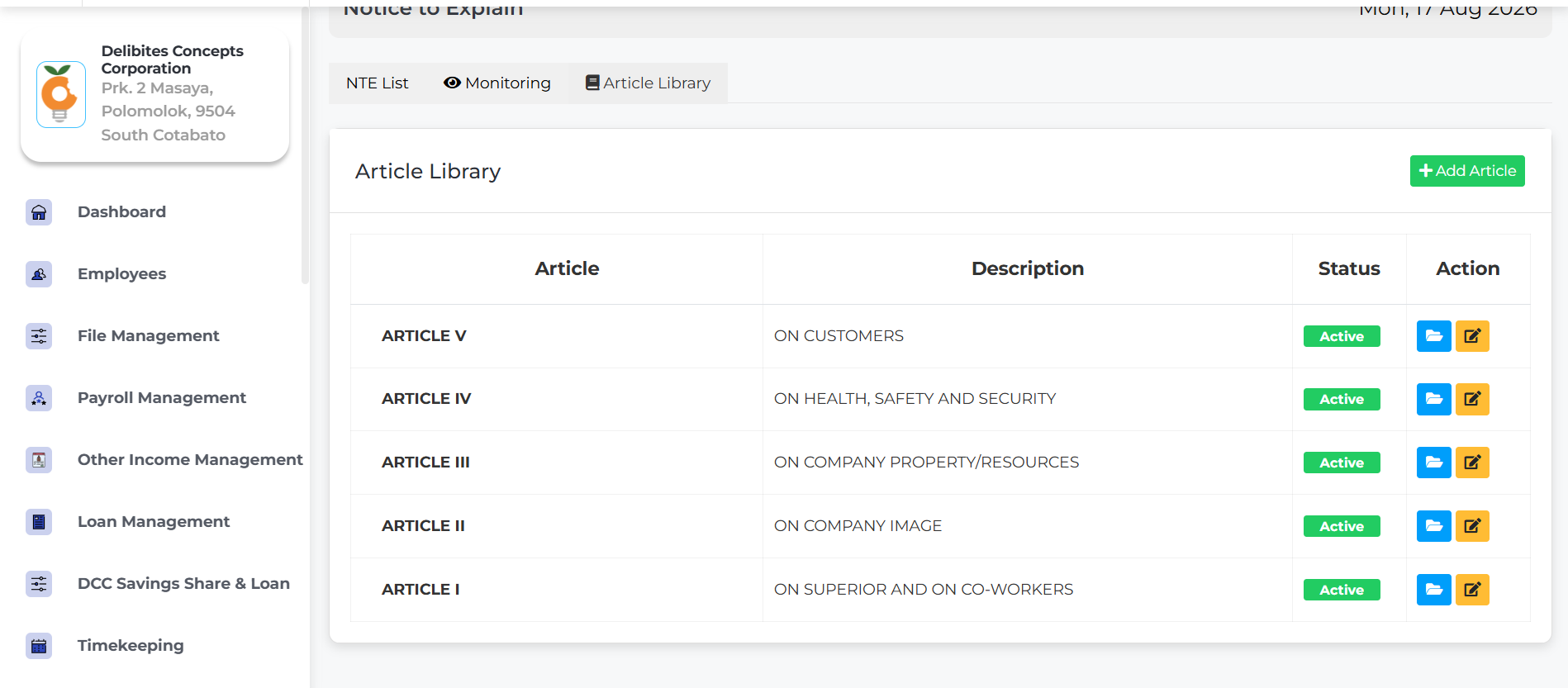The height and width of the screenshot is (688, 1568).
Task: Select the ARTICLE II row name
Action: pos(423,526)
